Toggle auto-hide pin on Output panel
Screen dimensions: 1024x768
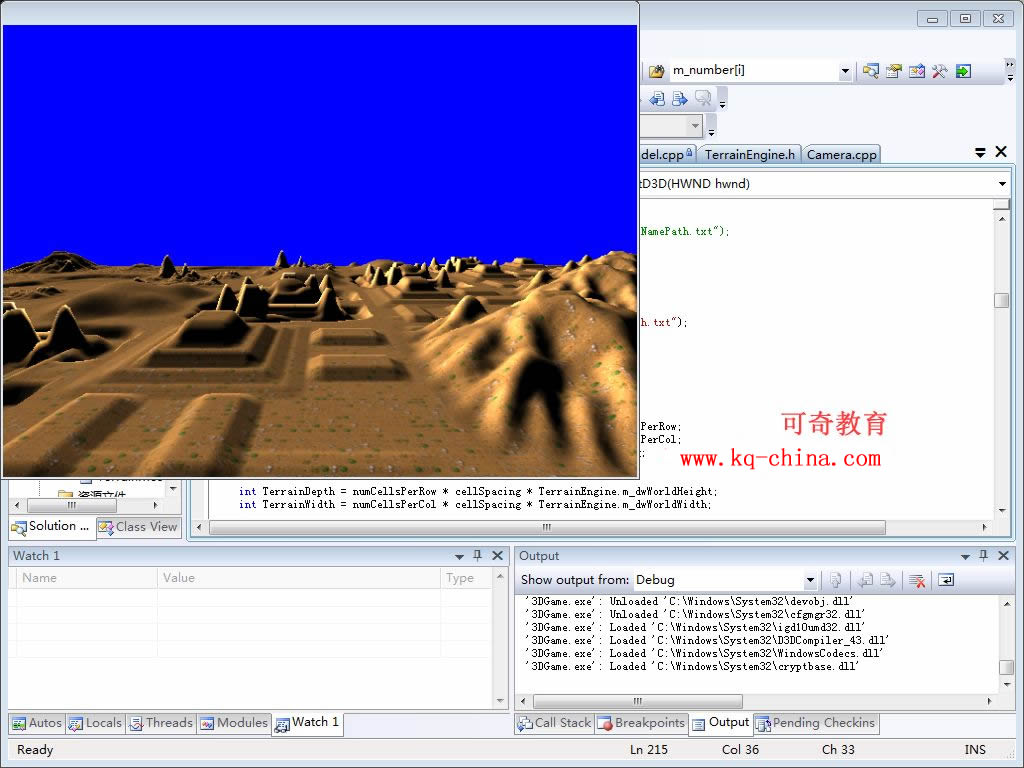pos(984,556)
